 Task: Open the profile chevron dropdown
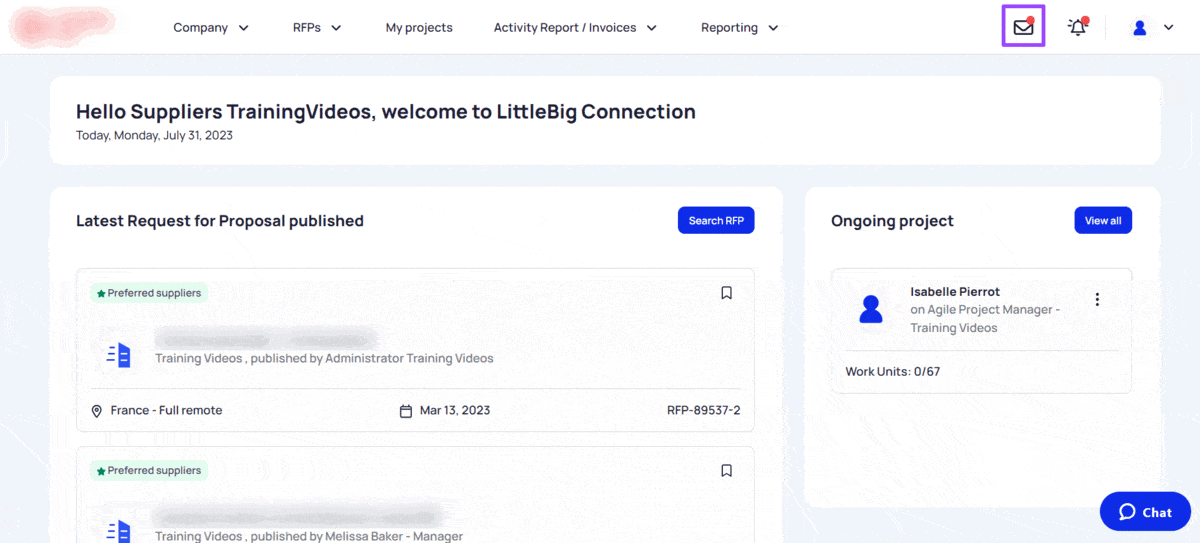pyautogui.click(x=1168, y=28)
